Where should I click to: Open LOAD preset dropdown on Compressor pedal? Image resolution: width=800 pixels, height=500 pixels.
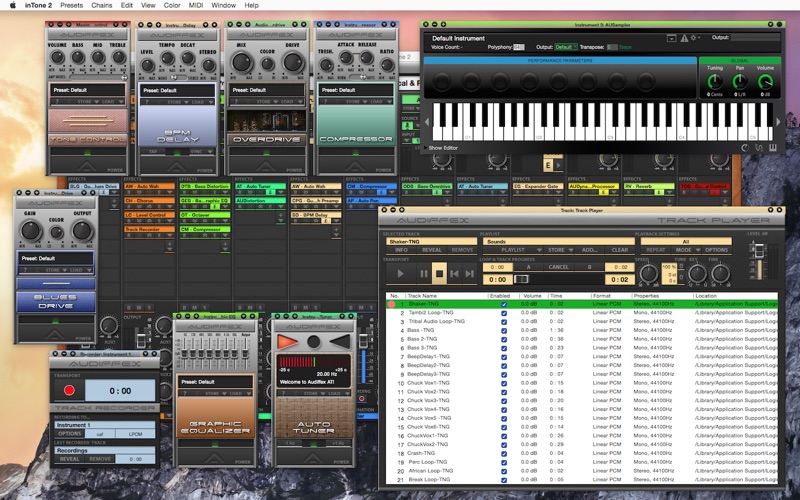coord(379,102)
